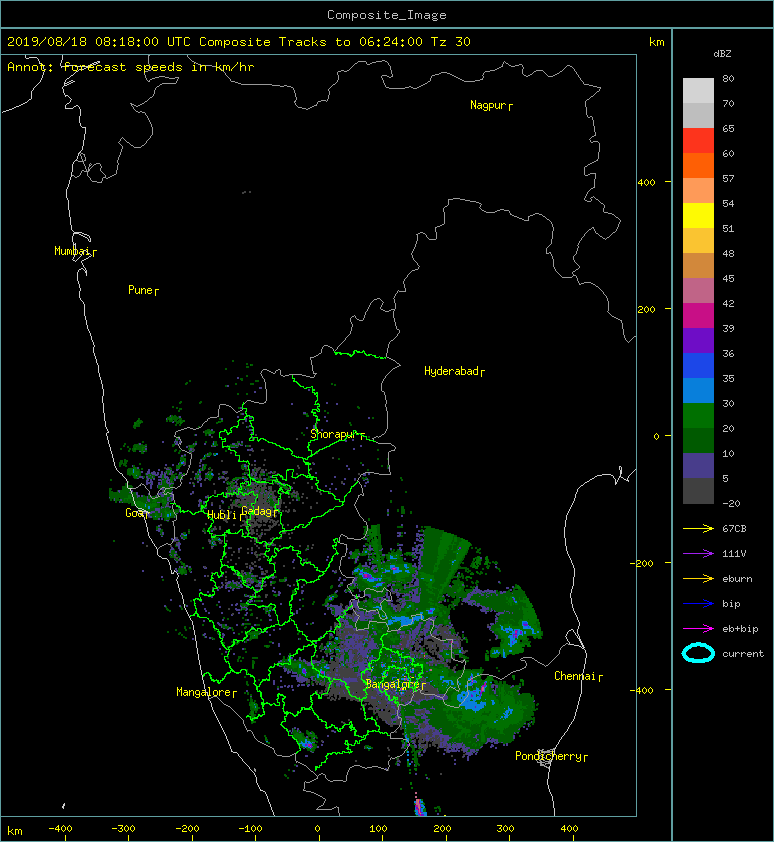Click the 111V legend label
Screen dimensions: 774x842
[734, 554]
